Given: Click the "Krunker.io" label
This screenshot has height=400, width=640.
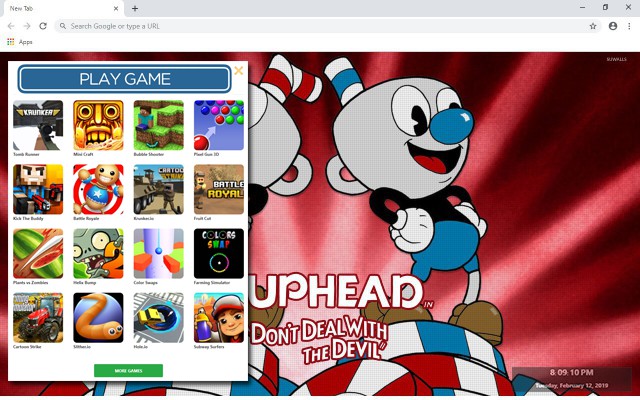Looking at the screenshot, I should click(144, 218).
